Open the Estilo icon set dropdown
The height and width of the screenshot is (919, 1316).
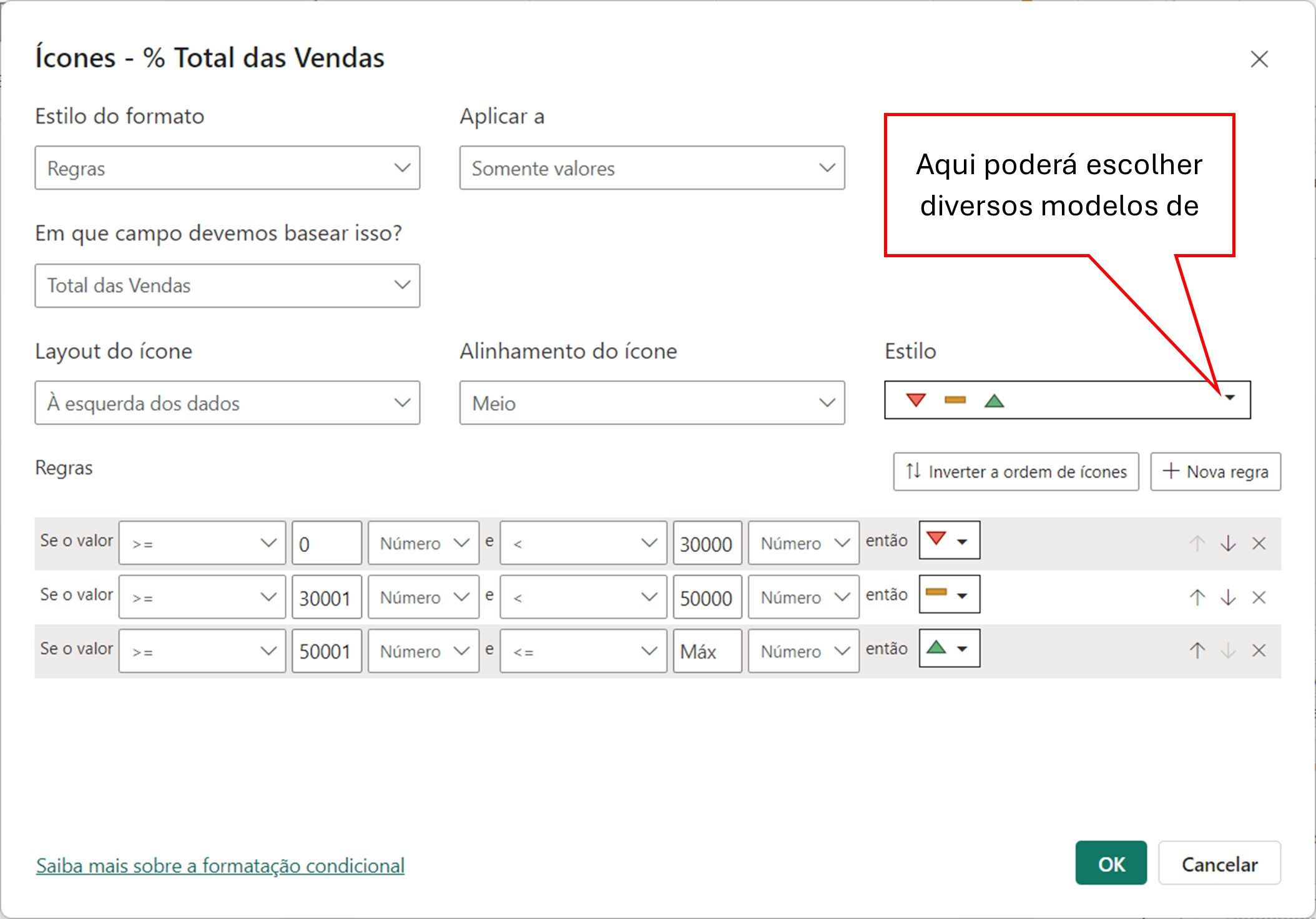coord(1067,400)
